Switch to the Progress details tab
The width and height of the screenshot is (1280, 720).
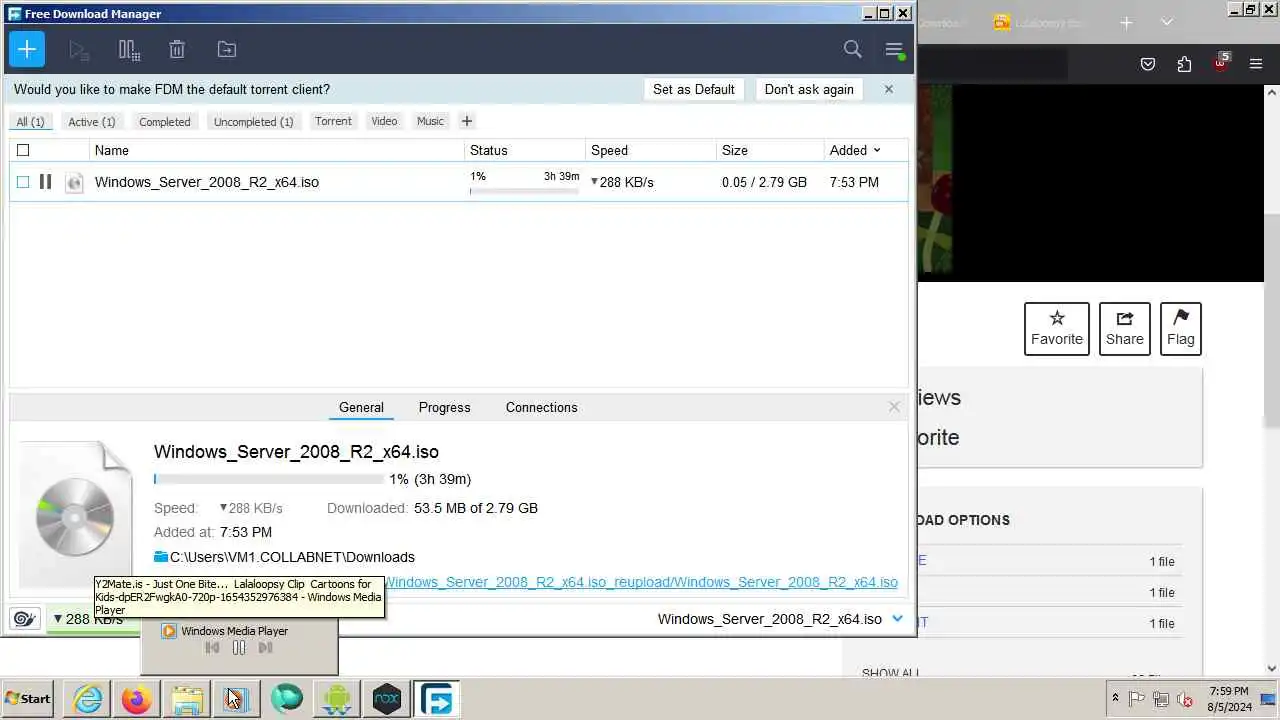[444, 407]
